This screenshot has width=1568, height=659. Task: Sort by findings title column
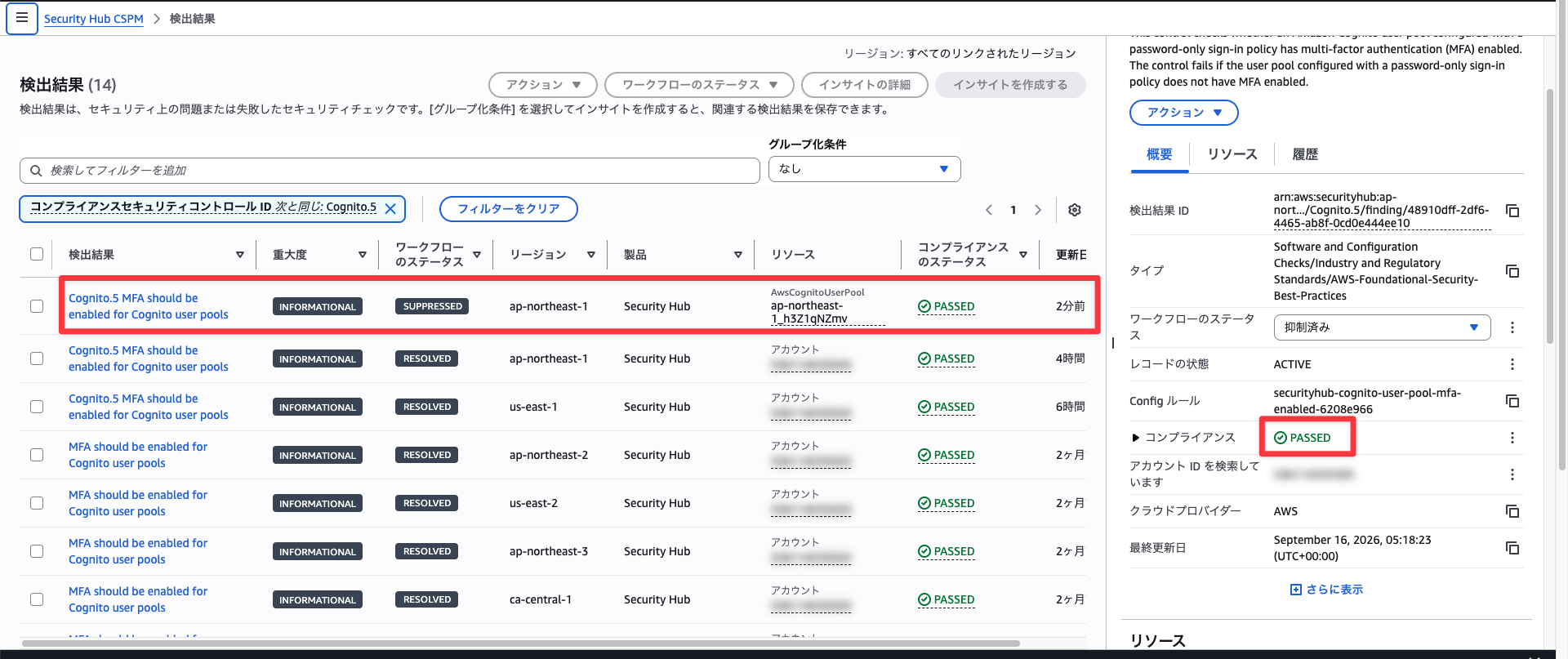click(240, 255)
